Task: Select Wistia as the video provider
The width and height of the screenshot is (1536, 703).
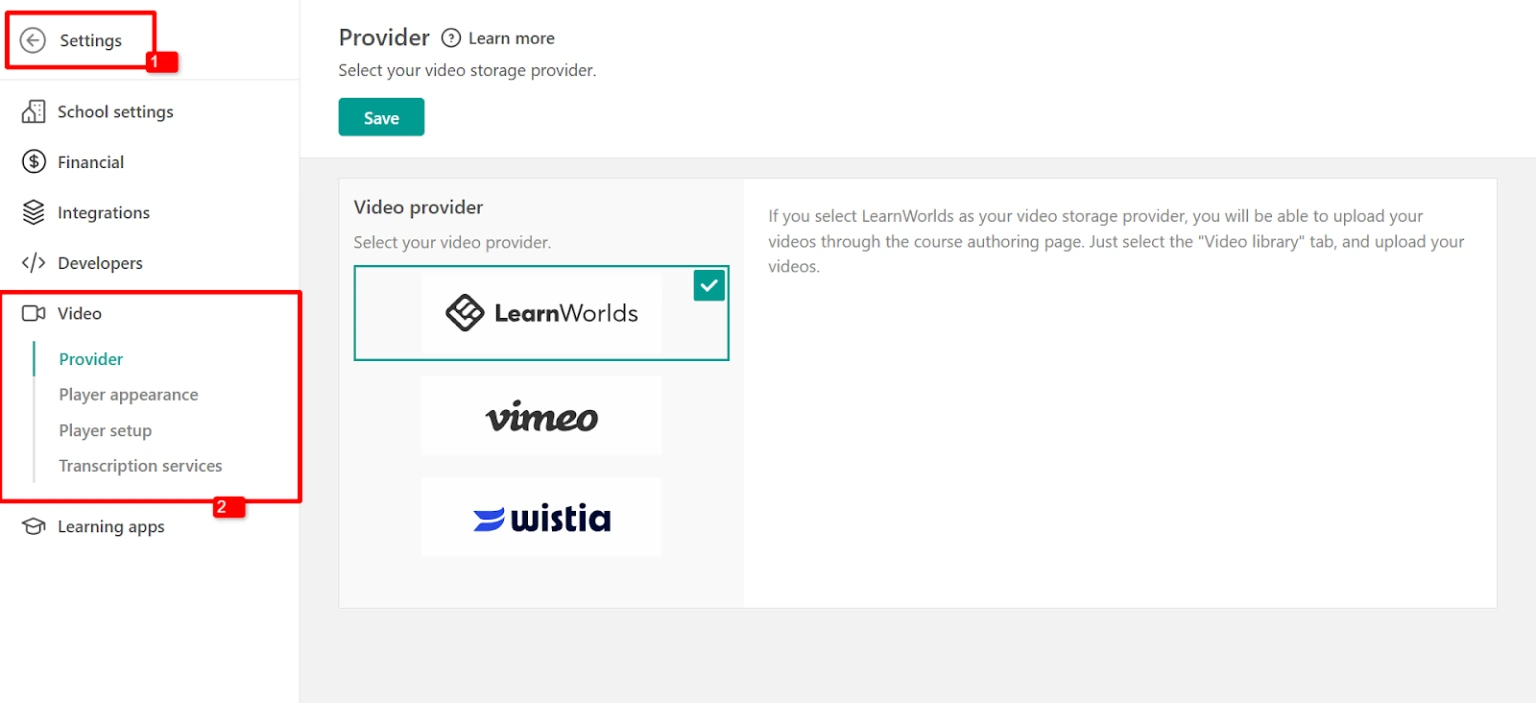Action: (x=541, y=516)
